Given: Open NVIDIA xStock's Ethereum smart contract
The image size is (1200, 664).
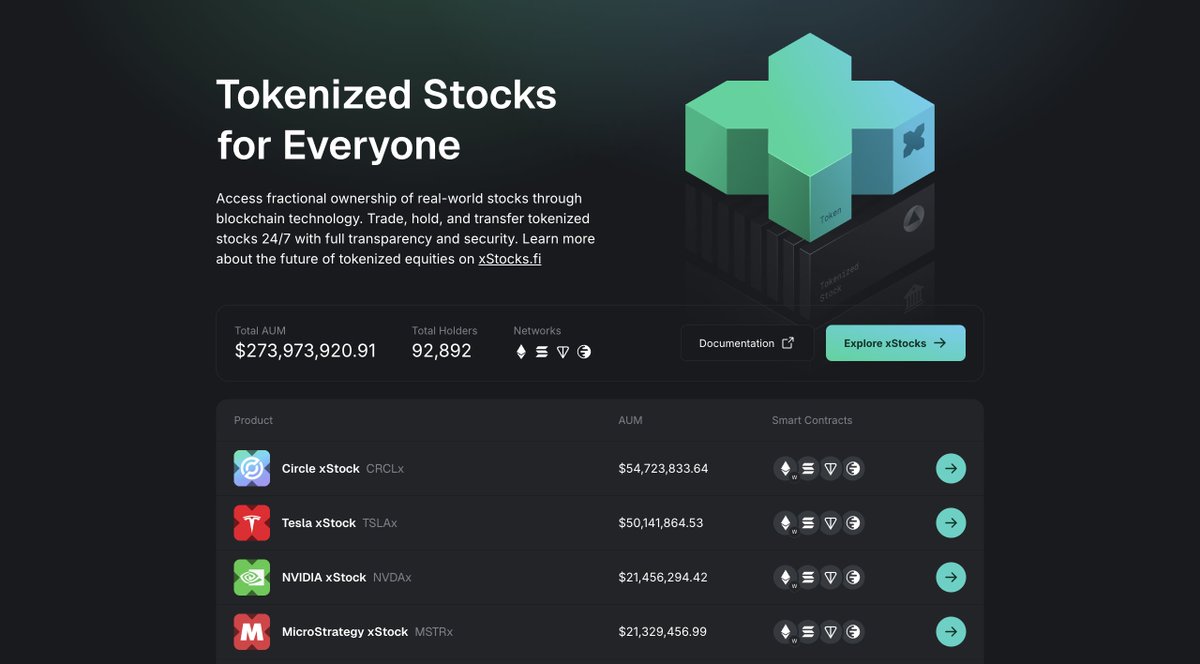Looking at the screenshot, I should click(785, 577).
